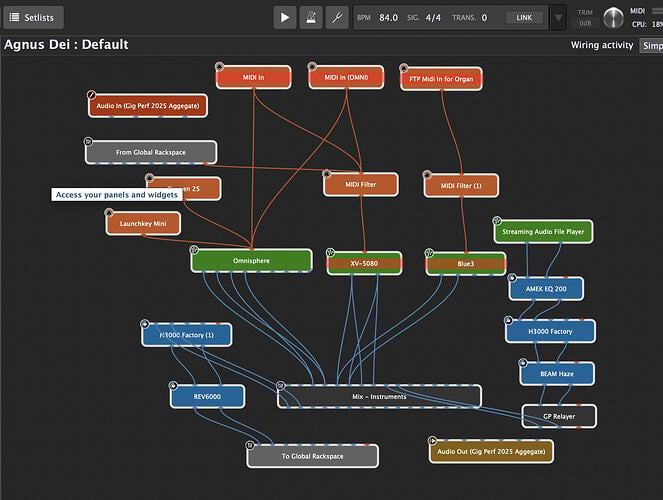The image size is (663, 500).
Task: Click the H3000 Factory (1) corner icon
Action: [x=145, y=324]
